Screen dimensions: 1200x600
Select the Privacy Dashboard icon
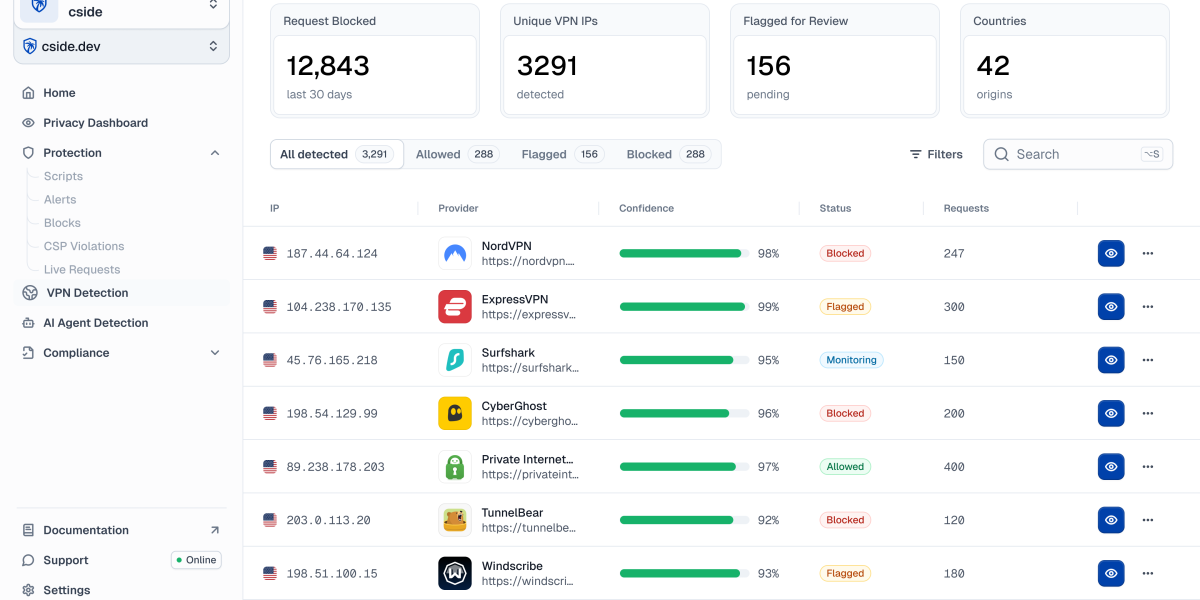[x=29, y=122]
